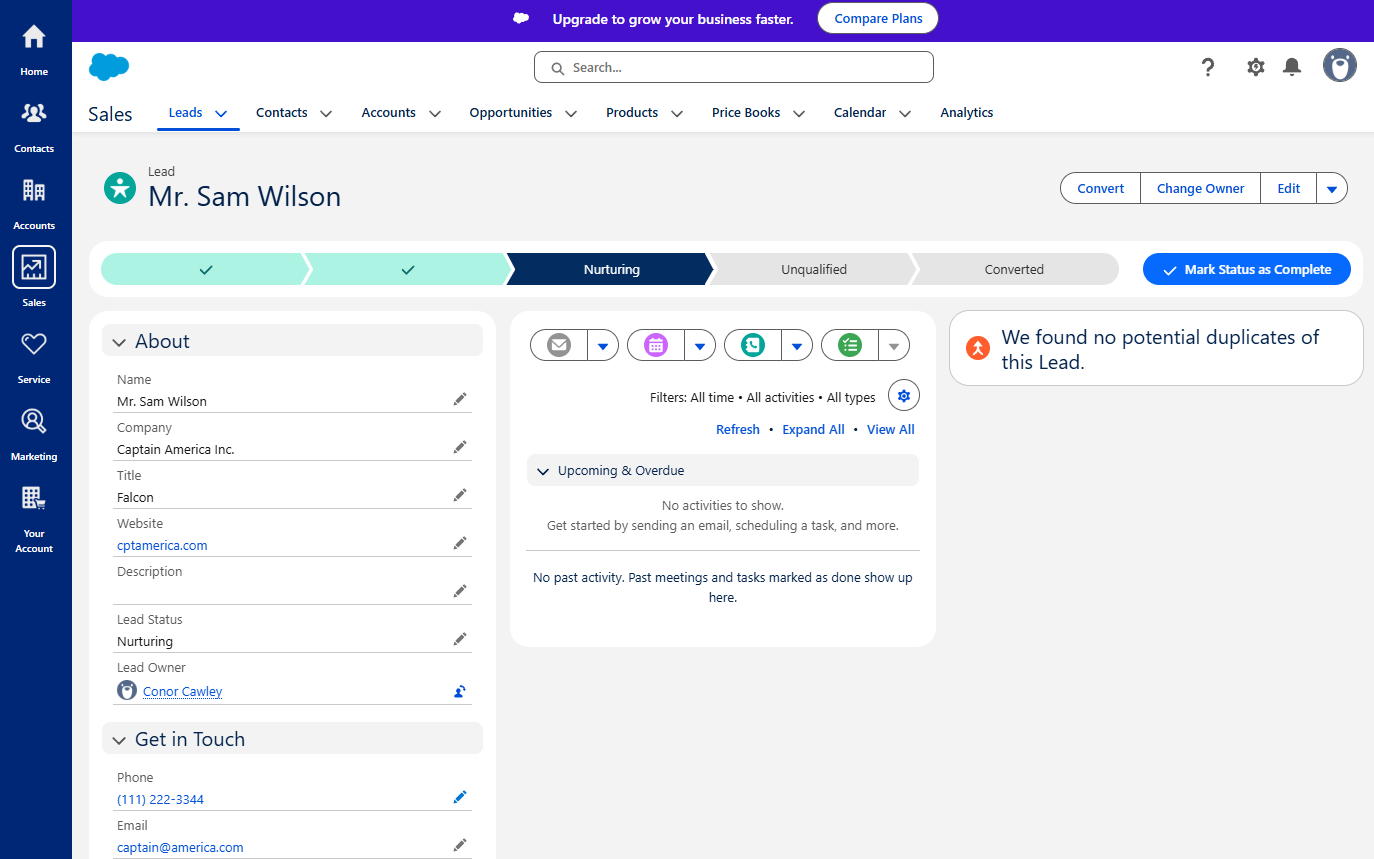Change owner via icon next to Conor Cawley
Screen dimensions: 1374x859
tap(459, 690)
